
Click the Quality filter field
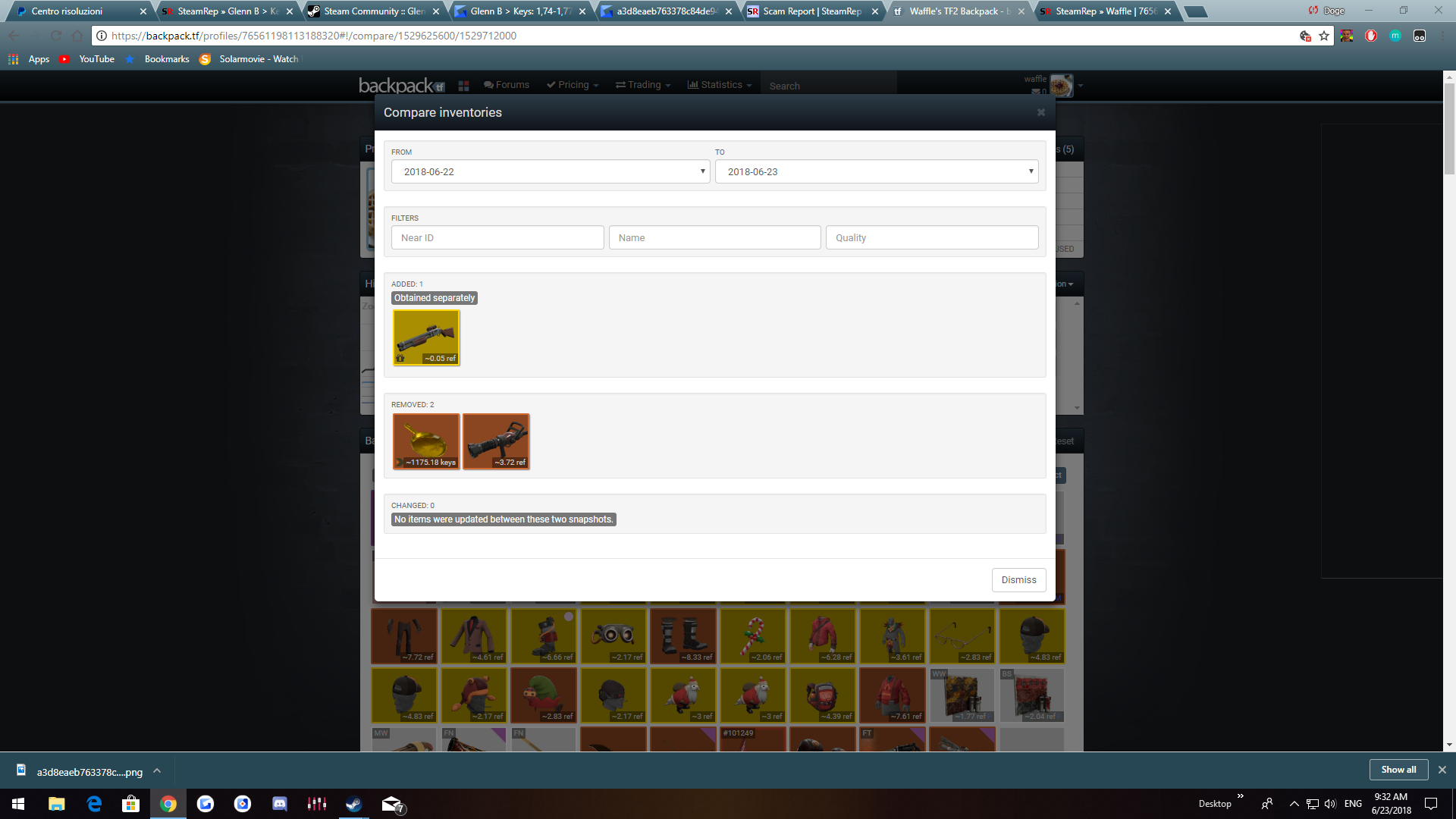(x=931, y=237)
